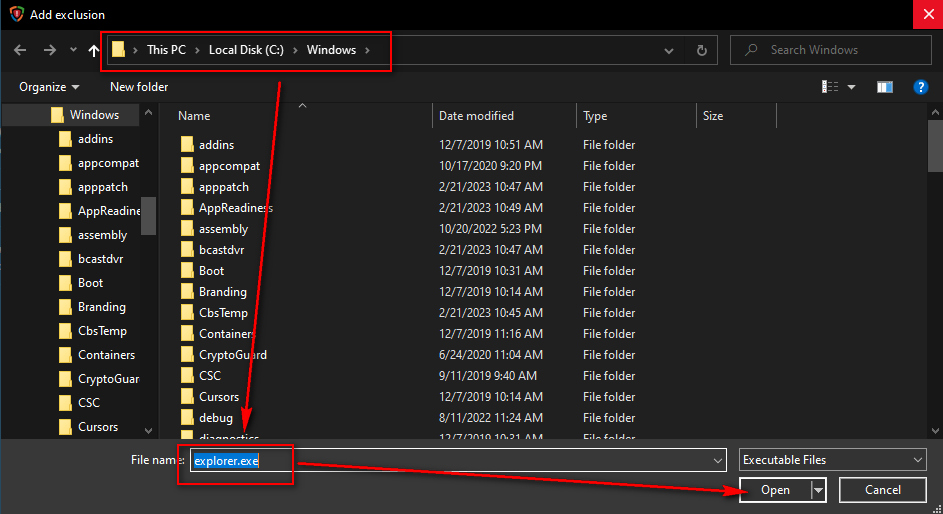Click CryptoGuard folder icon in file list
This screenshot has height=514, width=943.
pyautogui.click(x=188, y=355)
